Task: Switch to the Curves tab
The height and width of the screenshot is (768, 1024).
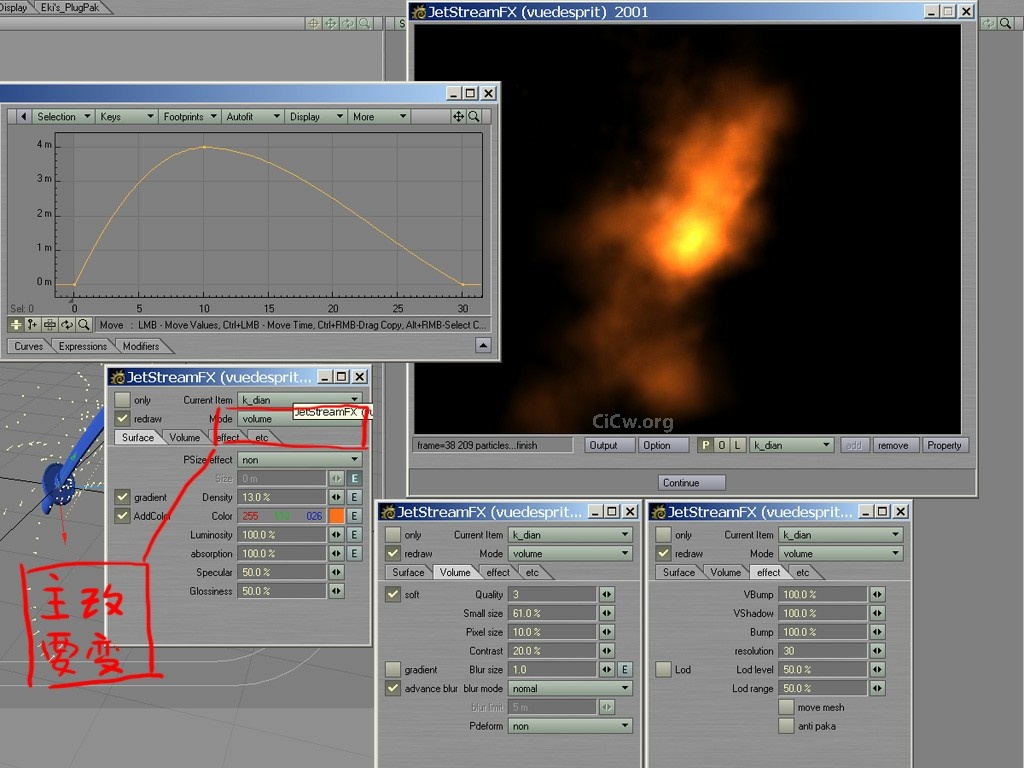Action: tap(29, 346)
